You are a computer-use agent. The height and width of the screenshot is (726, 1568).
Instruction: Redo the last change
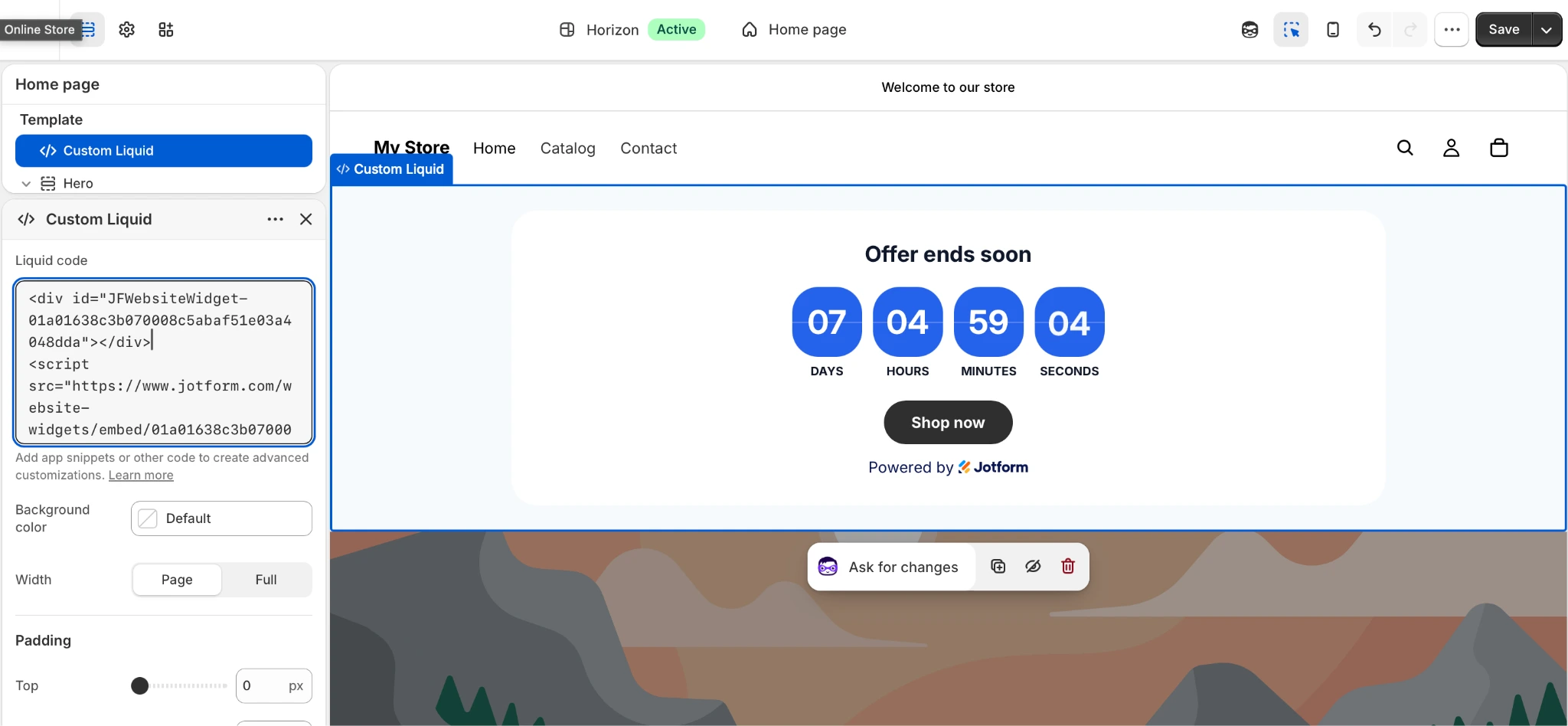(x=1410, y=30)
